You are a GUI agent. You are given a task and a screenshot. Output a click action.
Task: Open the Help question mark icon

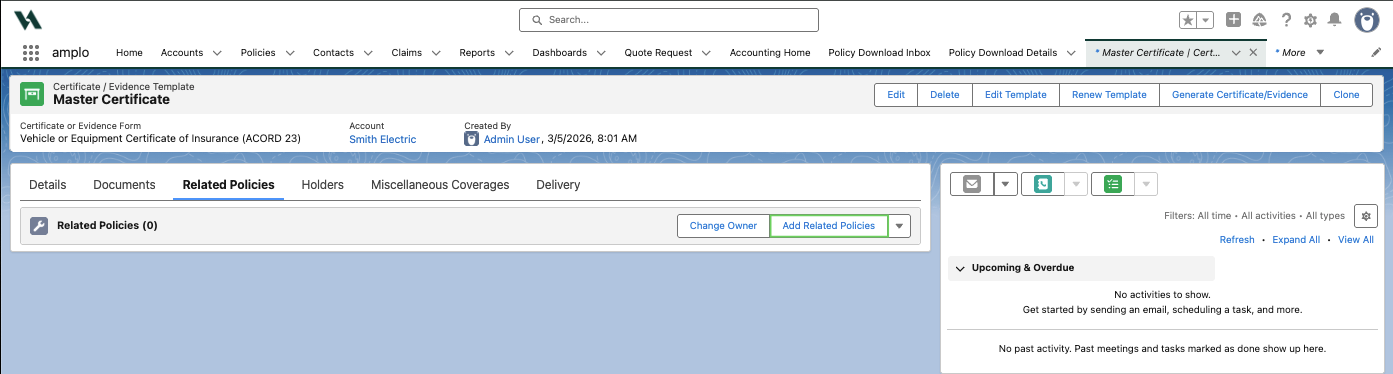click(1286, 20)
